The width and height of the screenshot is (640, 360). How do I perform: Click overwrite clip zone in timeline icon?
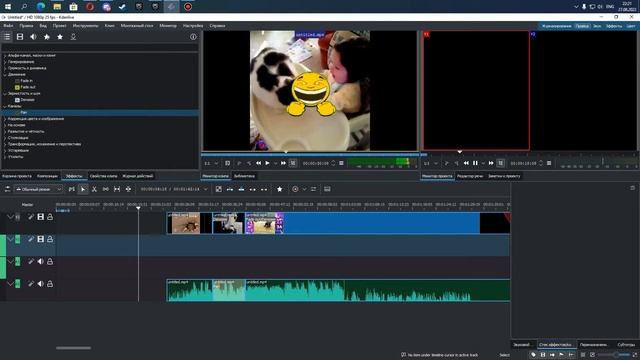click(242, 189)
